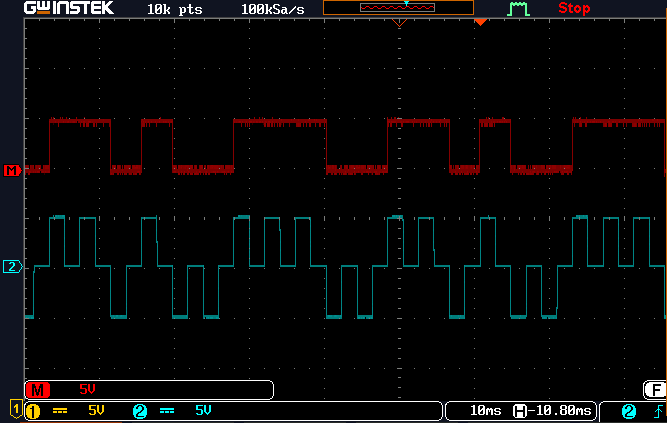This screenshot has width=667, height=423.
Task: Click the waveform memory overview bar
Action: click(398, 8)
